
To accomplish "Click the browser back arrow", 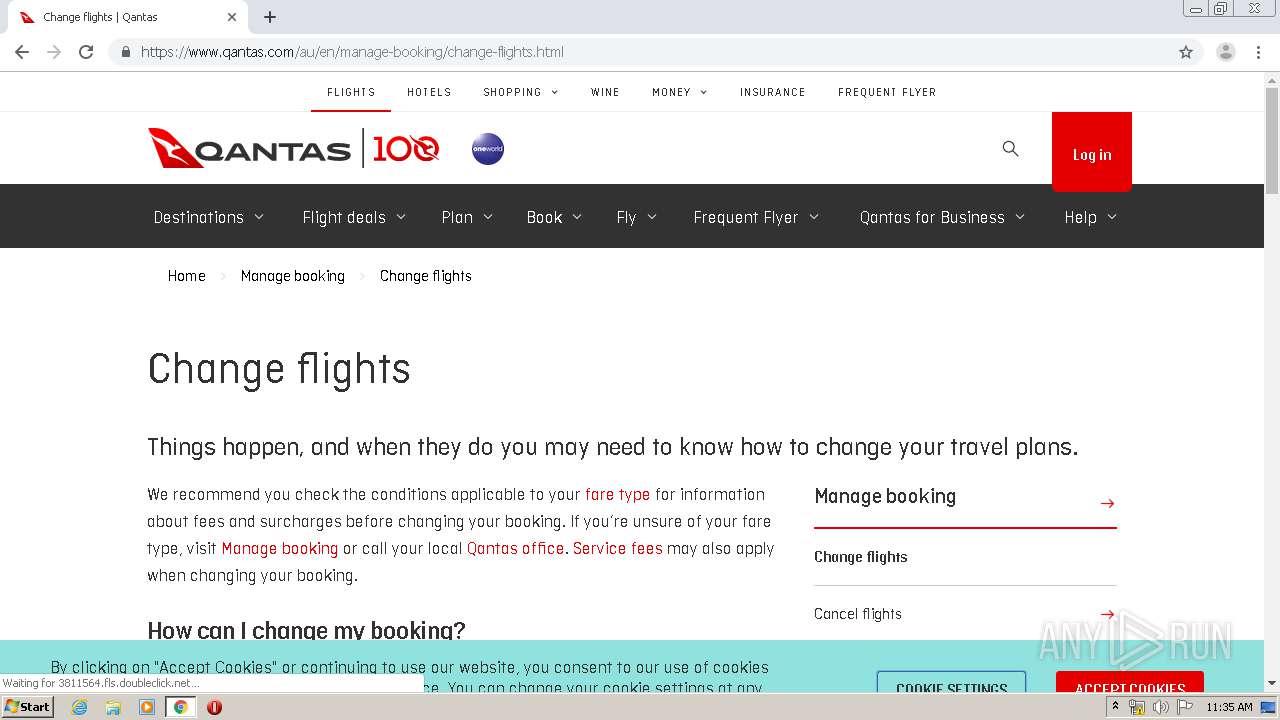I will [x=22, y=52].
